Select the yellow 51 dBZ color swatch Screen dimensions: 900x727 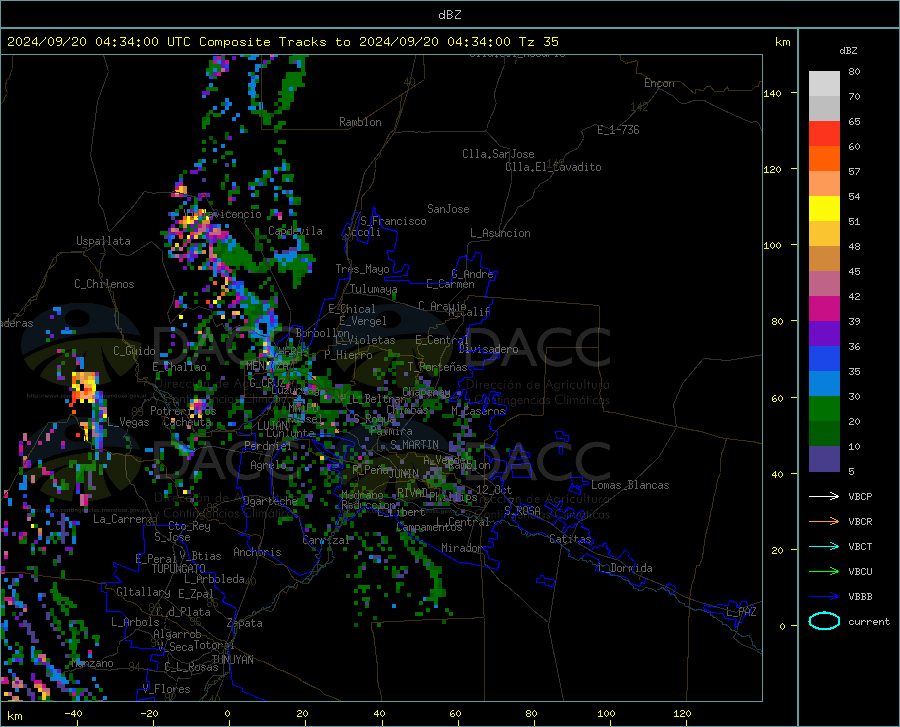(824, 209)
